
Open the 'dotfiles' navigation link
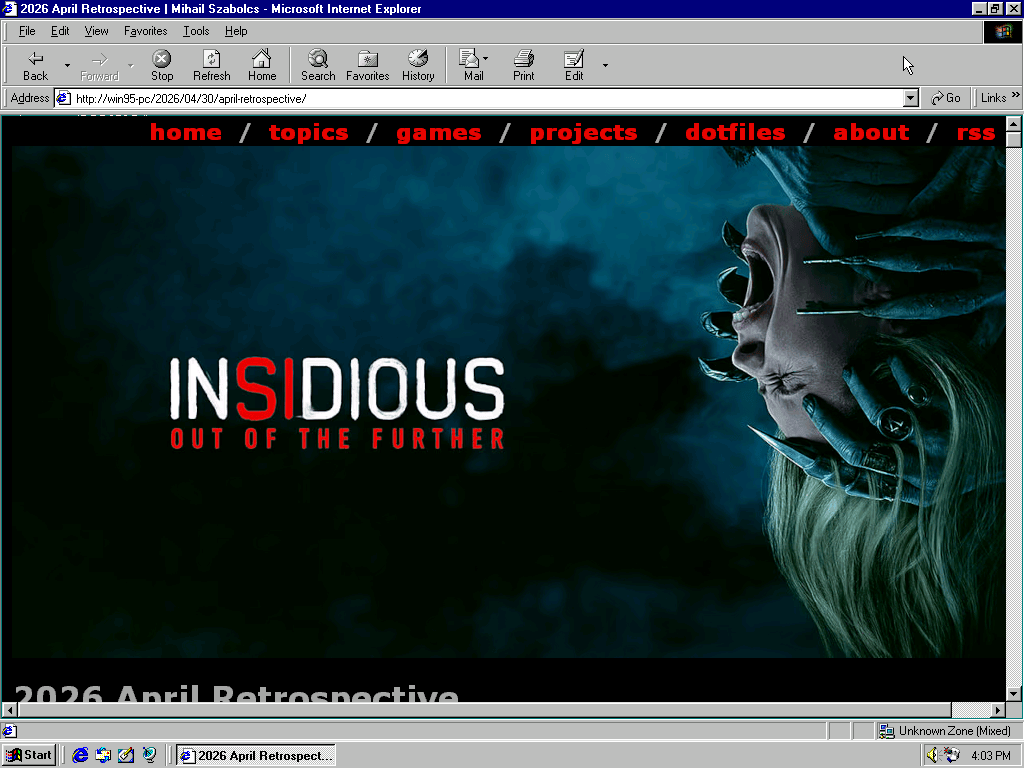tap(735, 132)
